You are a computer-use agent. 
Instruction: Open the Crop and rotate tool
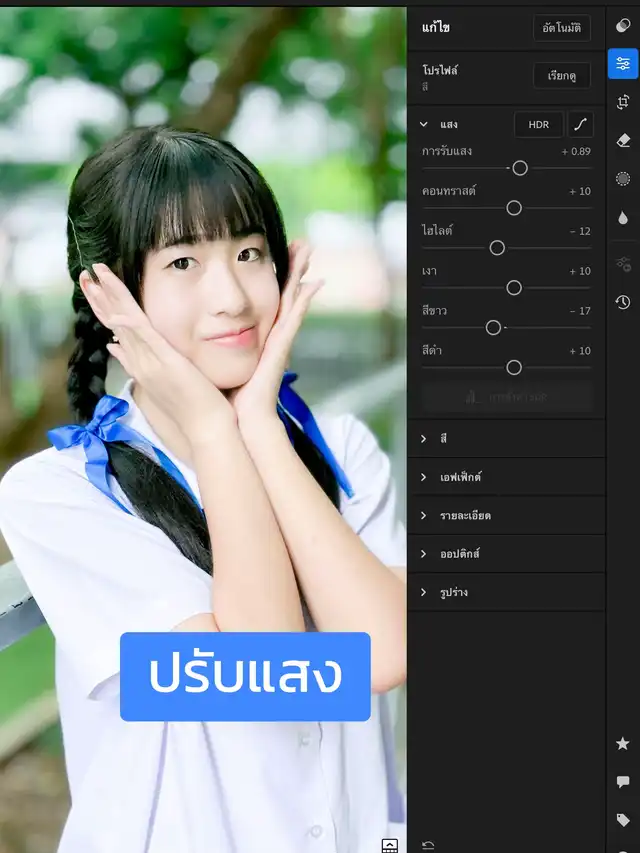tap(623, 102)
